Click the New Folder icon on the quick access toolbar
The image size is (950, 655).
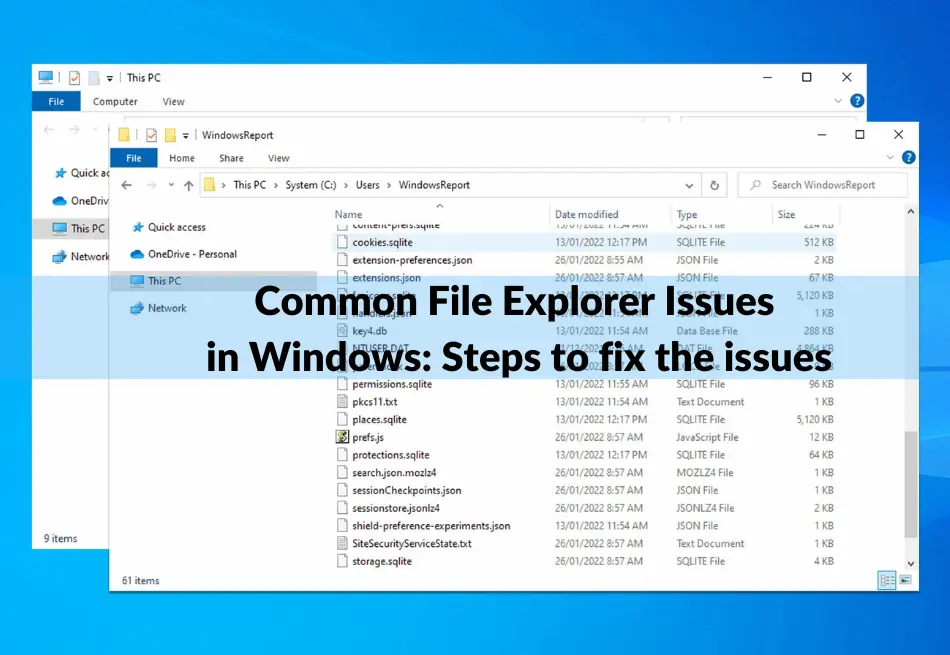point(170,135)
